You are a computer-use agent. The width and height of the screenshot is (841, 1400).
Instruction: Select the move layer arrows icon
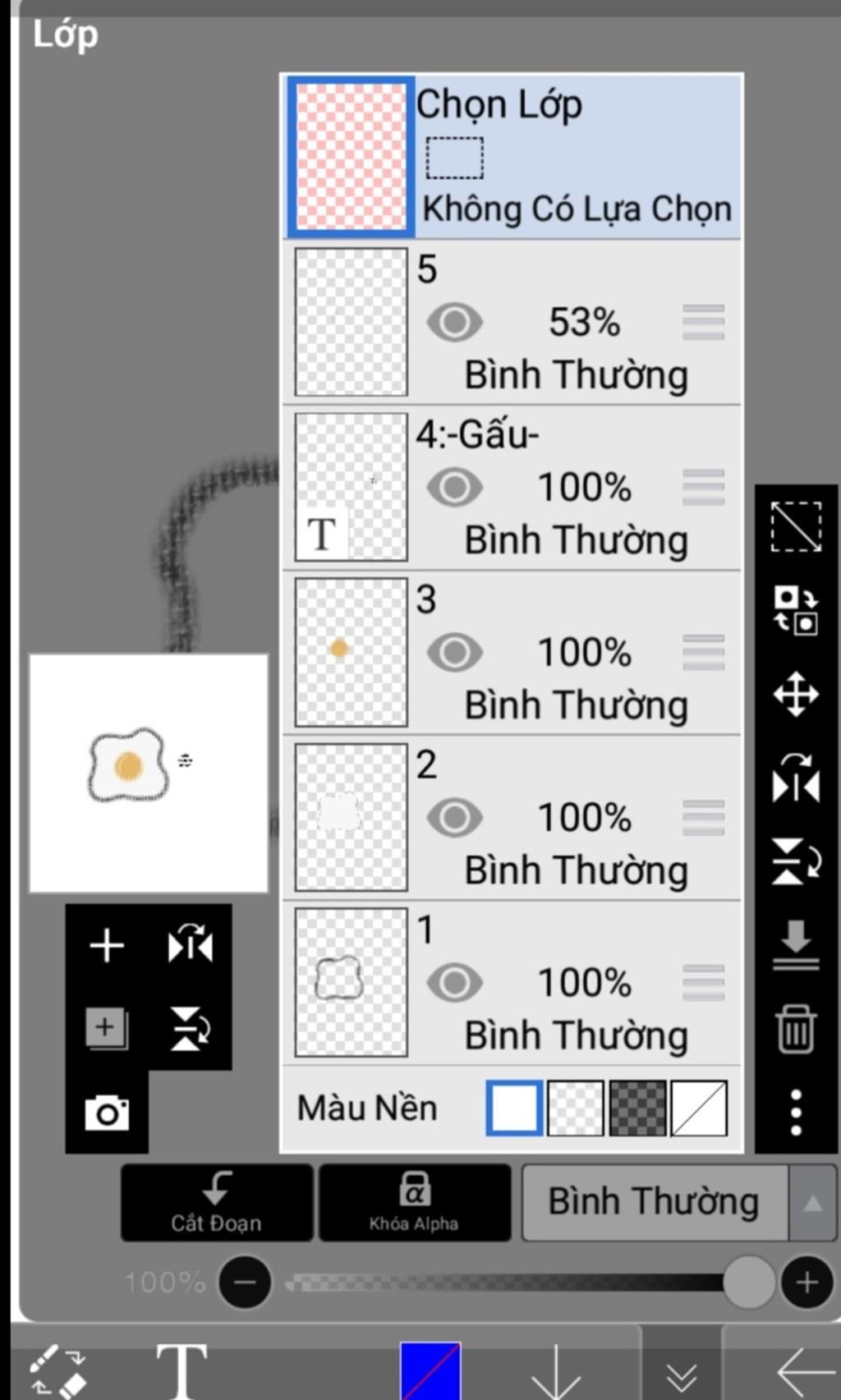[x=796, y=695]
